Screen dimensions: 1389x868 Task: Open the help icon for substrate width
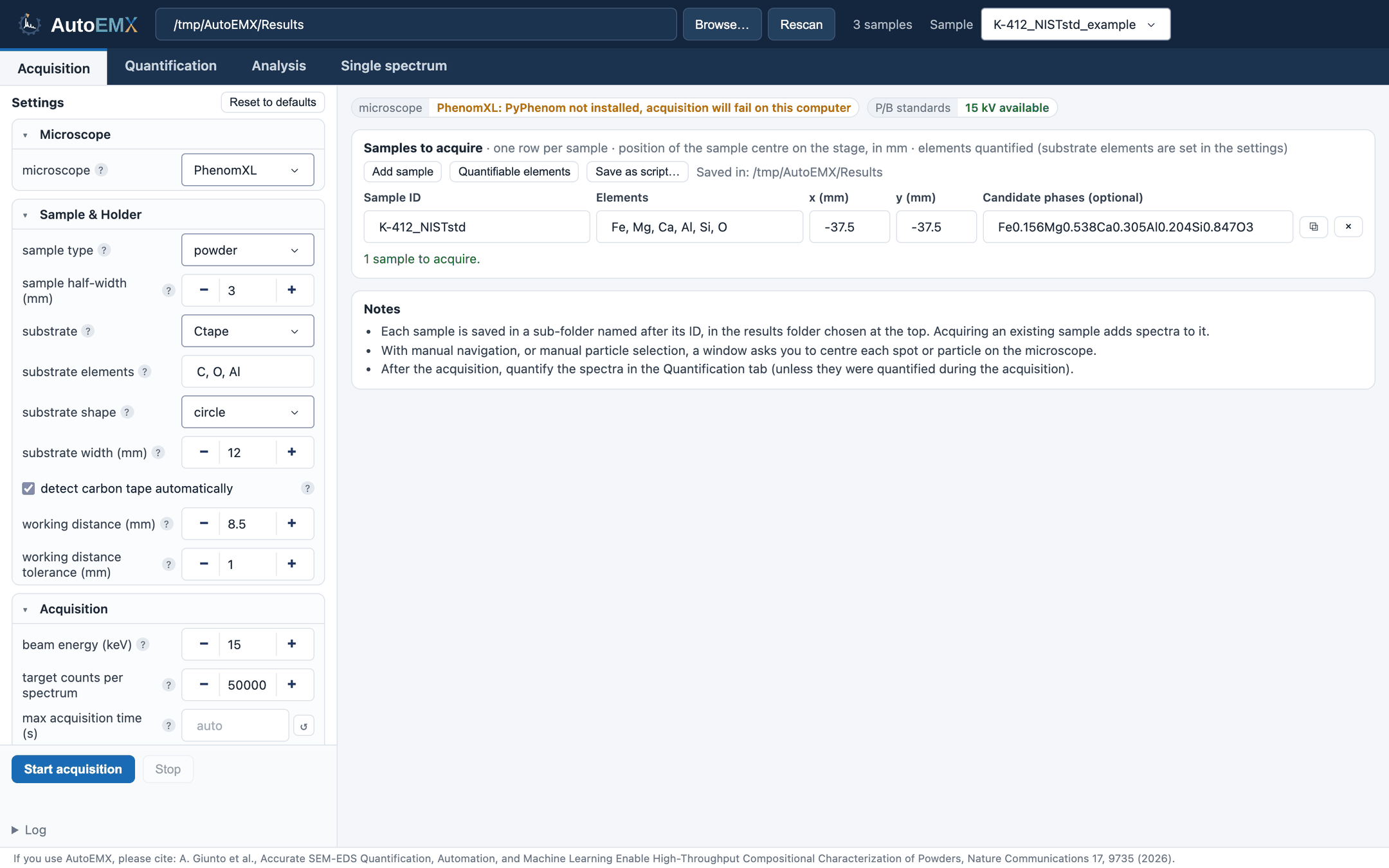tap(158, 453)
